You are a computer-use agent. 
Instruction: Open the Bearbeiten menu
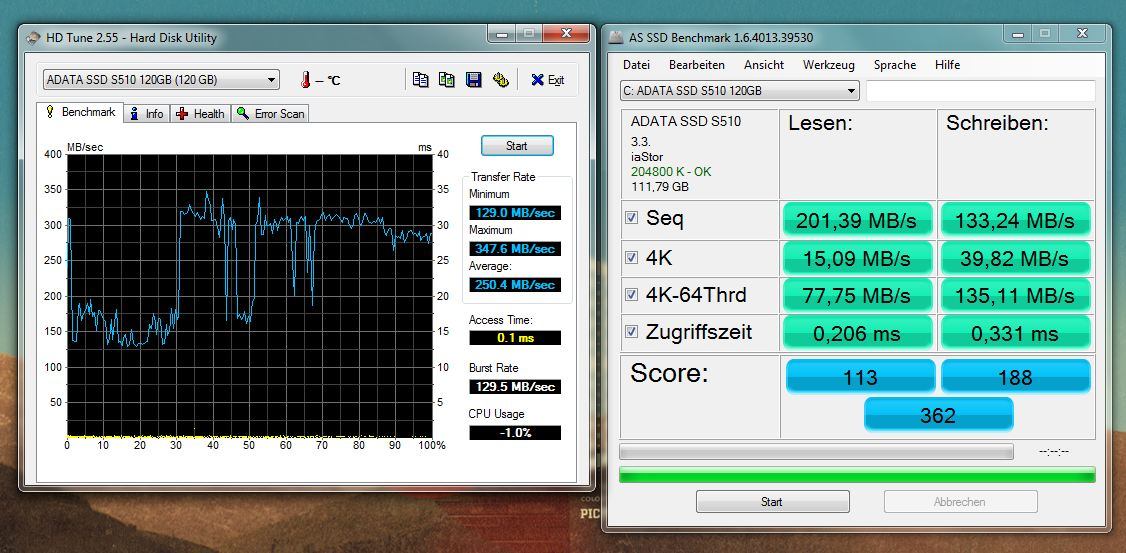pos(697,65)
